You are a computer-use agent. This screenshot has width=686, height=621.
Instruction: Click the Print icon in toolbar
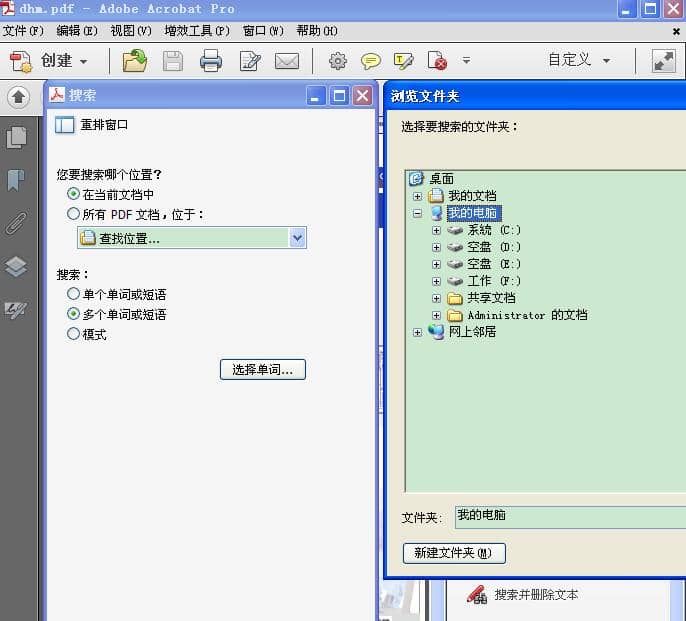pyautogui.click(x=211, y=61)
